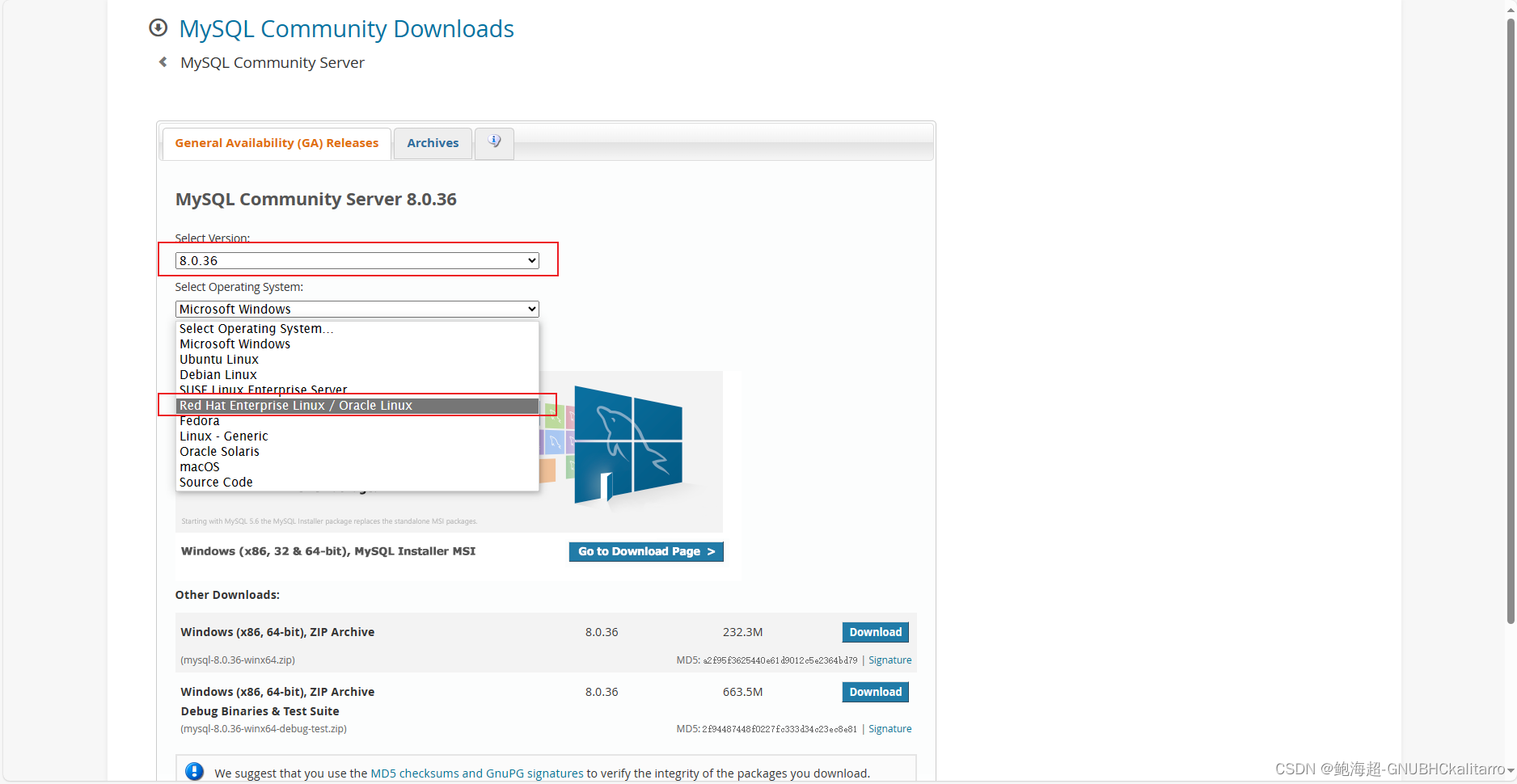
Task: Click the Other Downloads: heading text
Action: [227, 595]
